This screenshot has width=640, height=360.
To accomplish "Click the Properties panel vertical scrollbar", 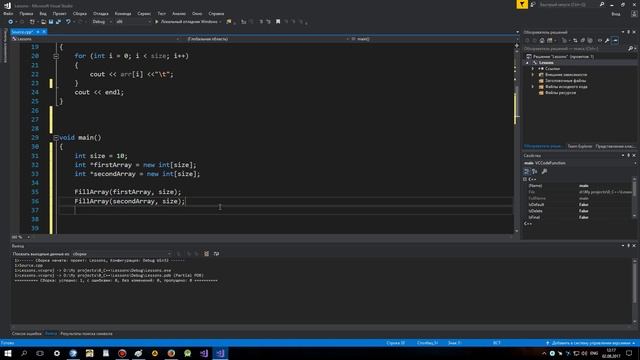I will pyautogui.click(x=634, y=198).
